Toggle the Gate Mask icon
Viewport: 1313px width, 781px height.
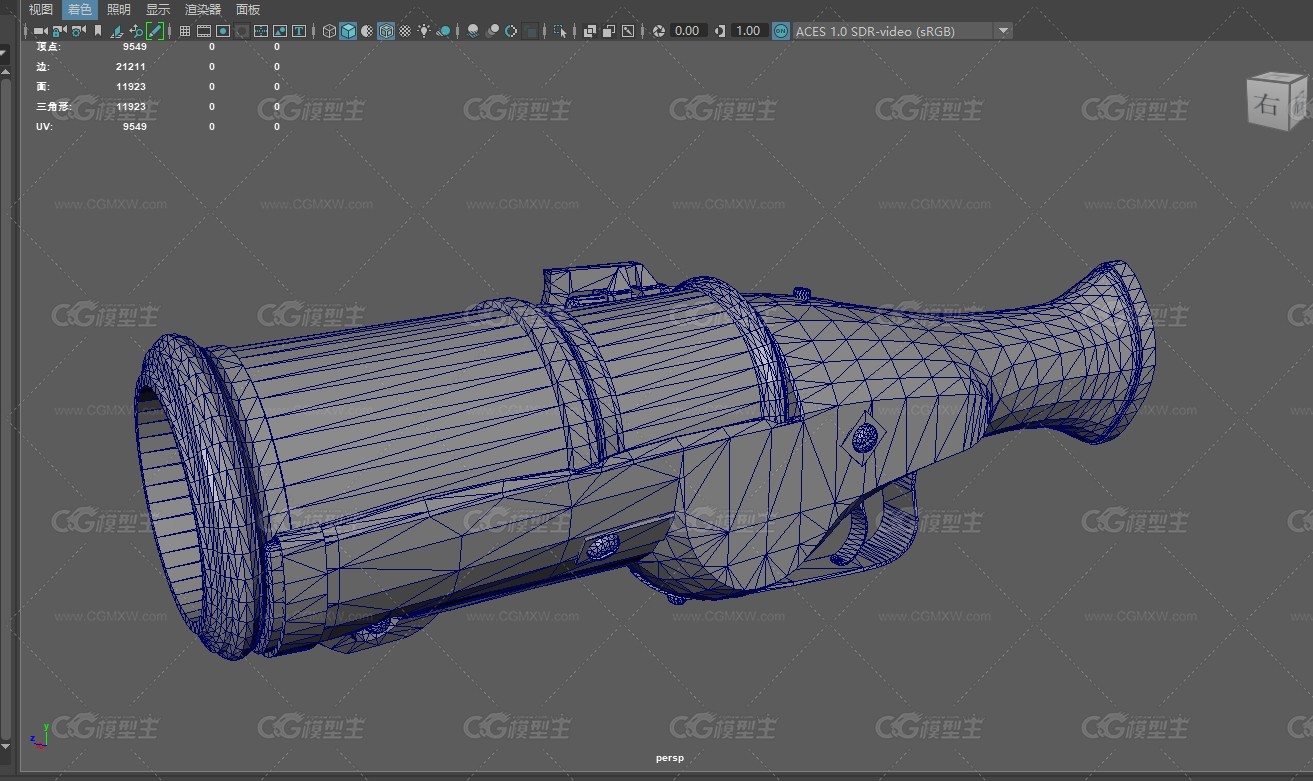(241, 31)
